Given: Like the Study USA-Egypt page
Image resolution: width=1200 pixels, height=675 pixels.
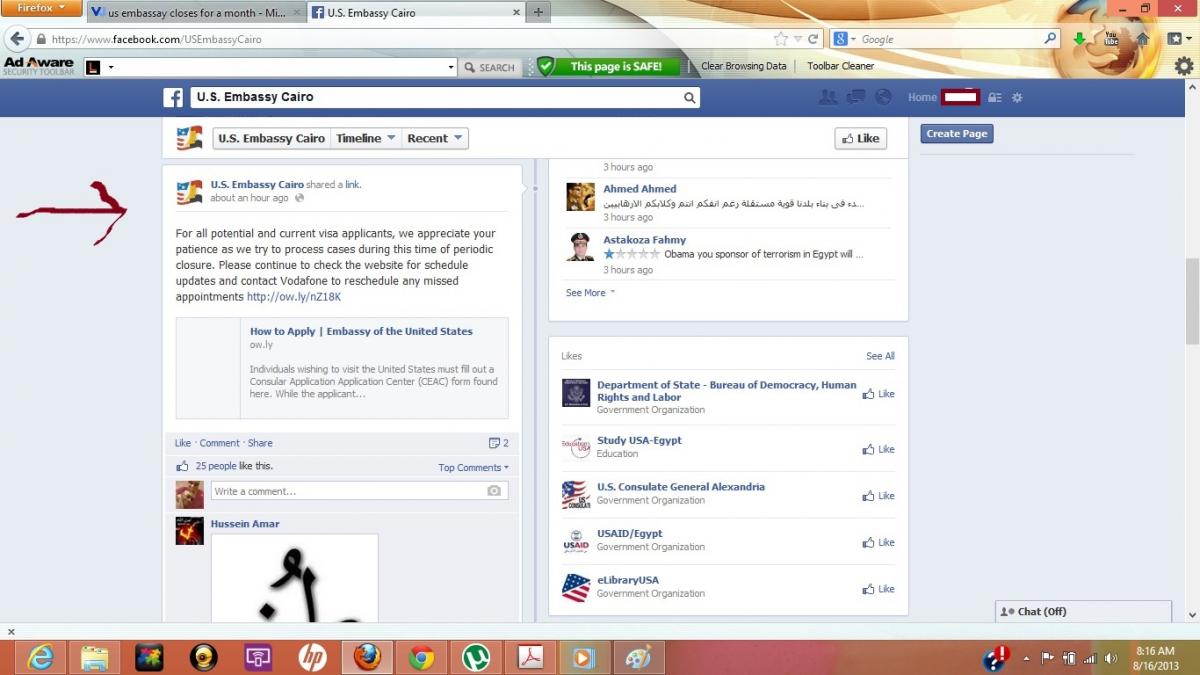Looking at the screenshot, I should (x=878, y=449).
